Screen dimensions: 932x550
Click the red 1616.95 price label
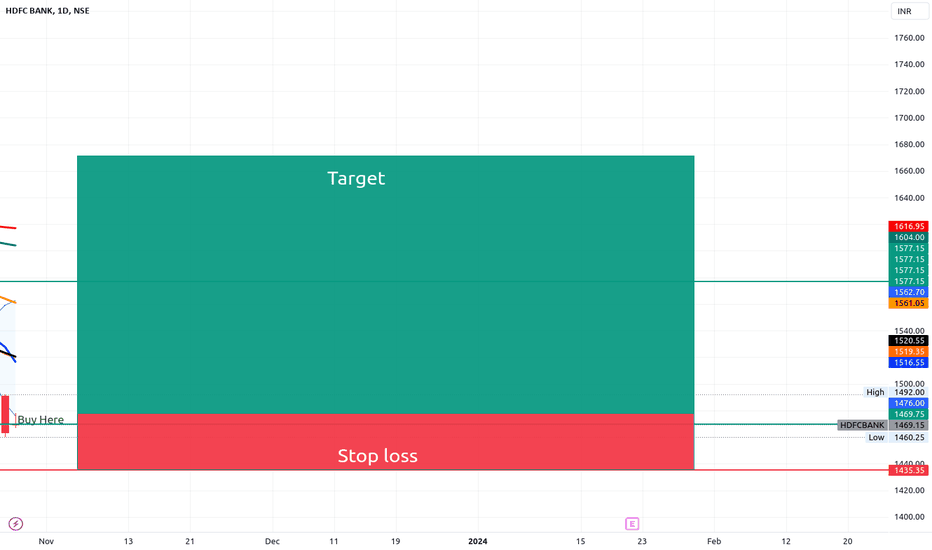909,227
